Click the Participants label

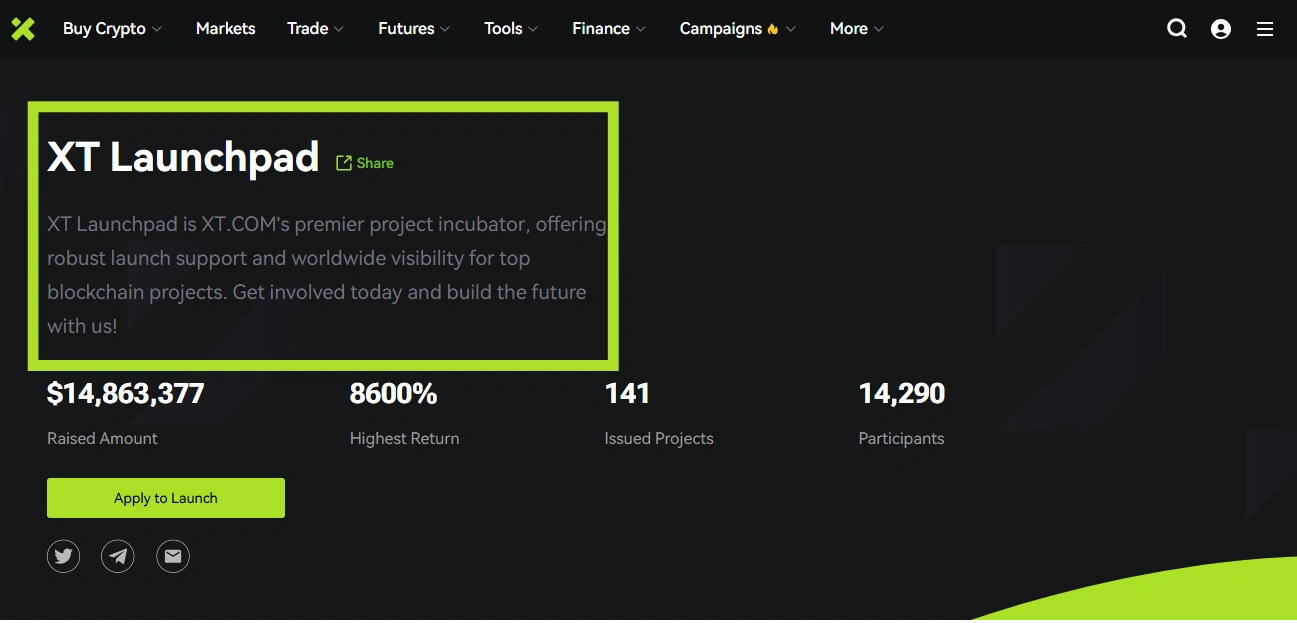901,438
